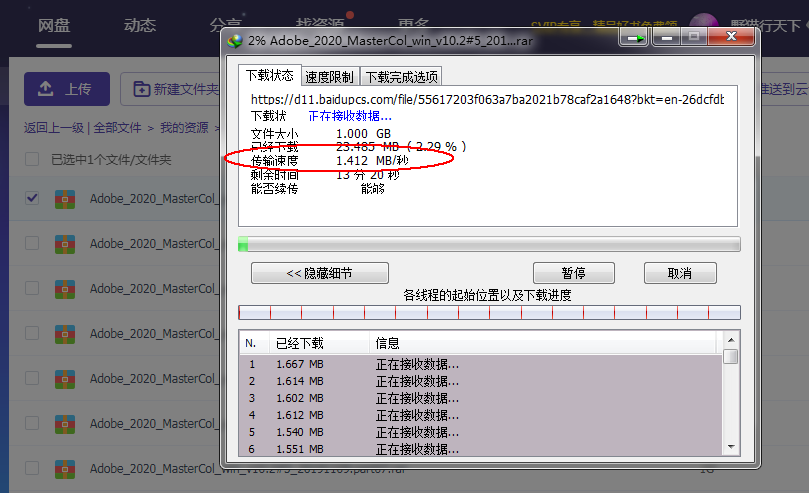
Task: Click the folder-plus icon on 新建文件夹
Action: [x=141, y=89]
